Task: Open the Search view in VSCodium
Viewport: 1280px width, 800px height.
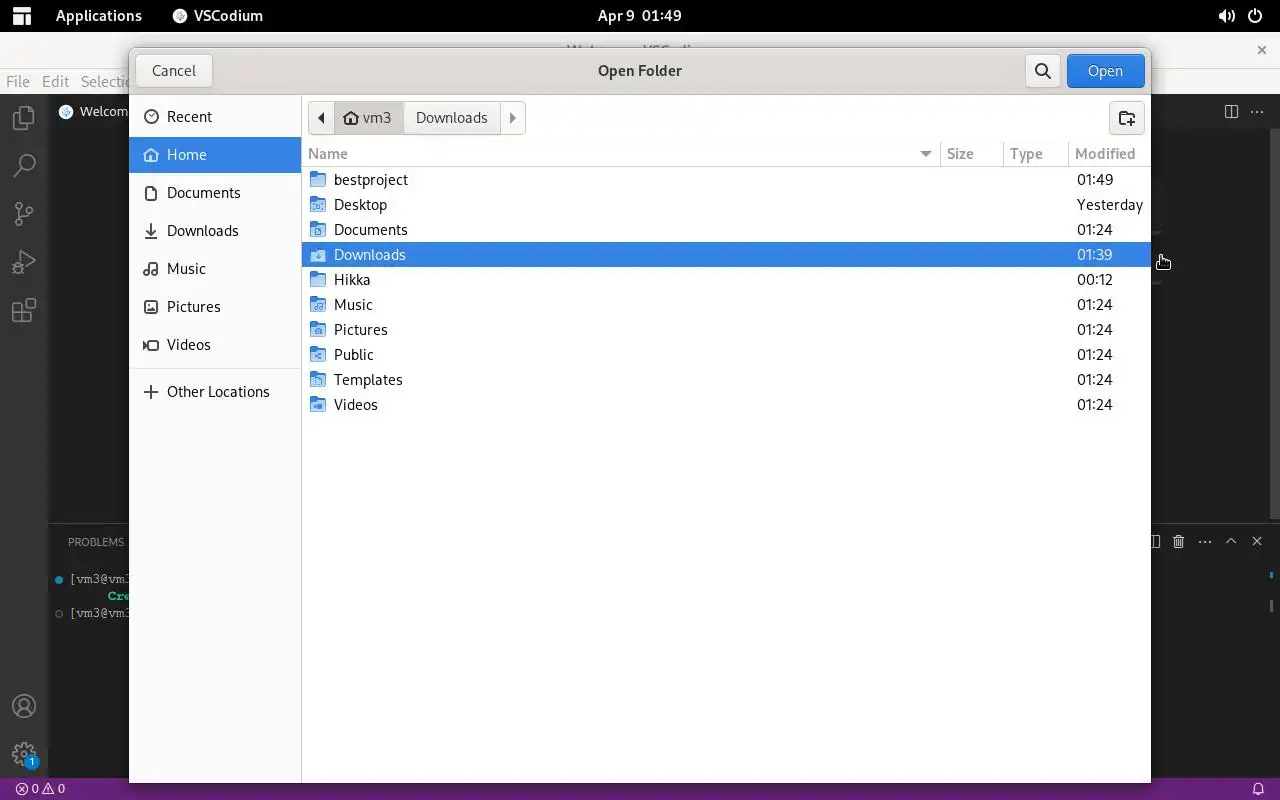Action: (24, 165)
